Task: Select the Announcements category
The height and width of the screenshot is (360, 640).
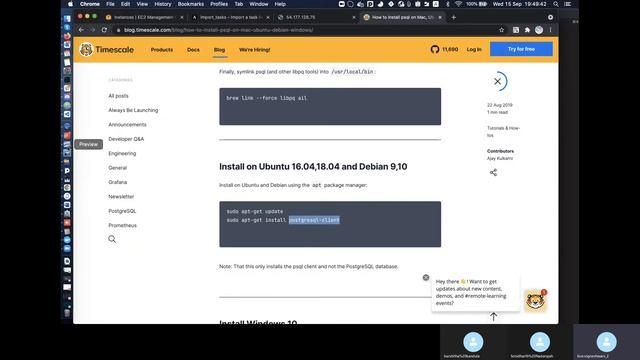Action: point(127,124)
